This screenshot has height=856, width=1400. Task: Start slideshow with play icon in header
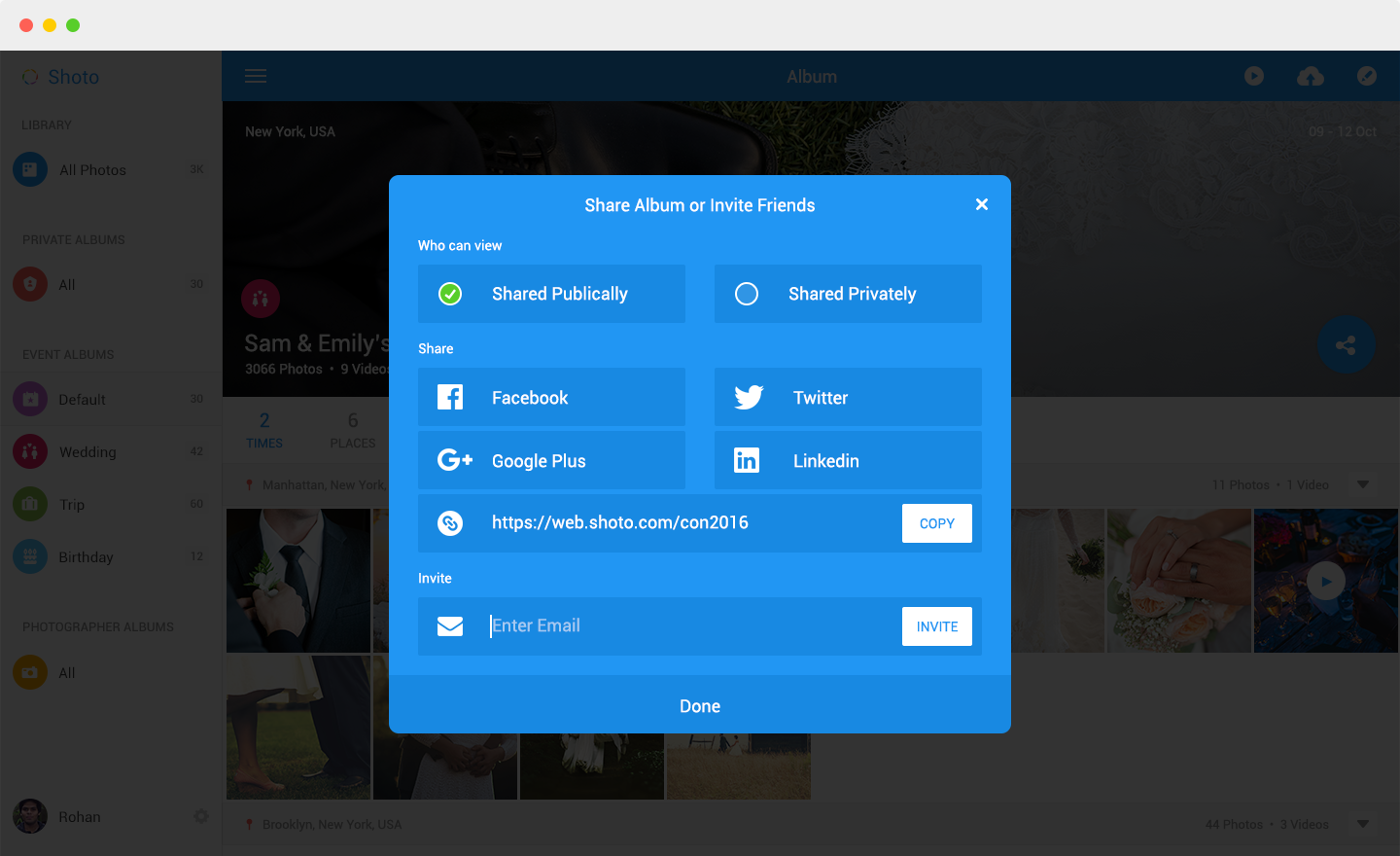pyautogui.click(x=1254, y=76)
